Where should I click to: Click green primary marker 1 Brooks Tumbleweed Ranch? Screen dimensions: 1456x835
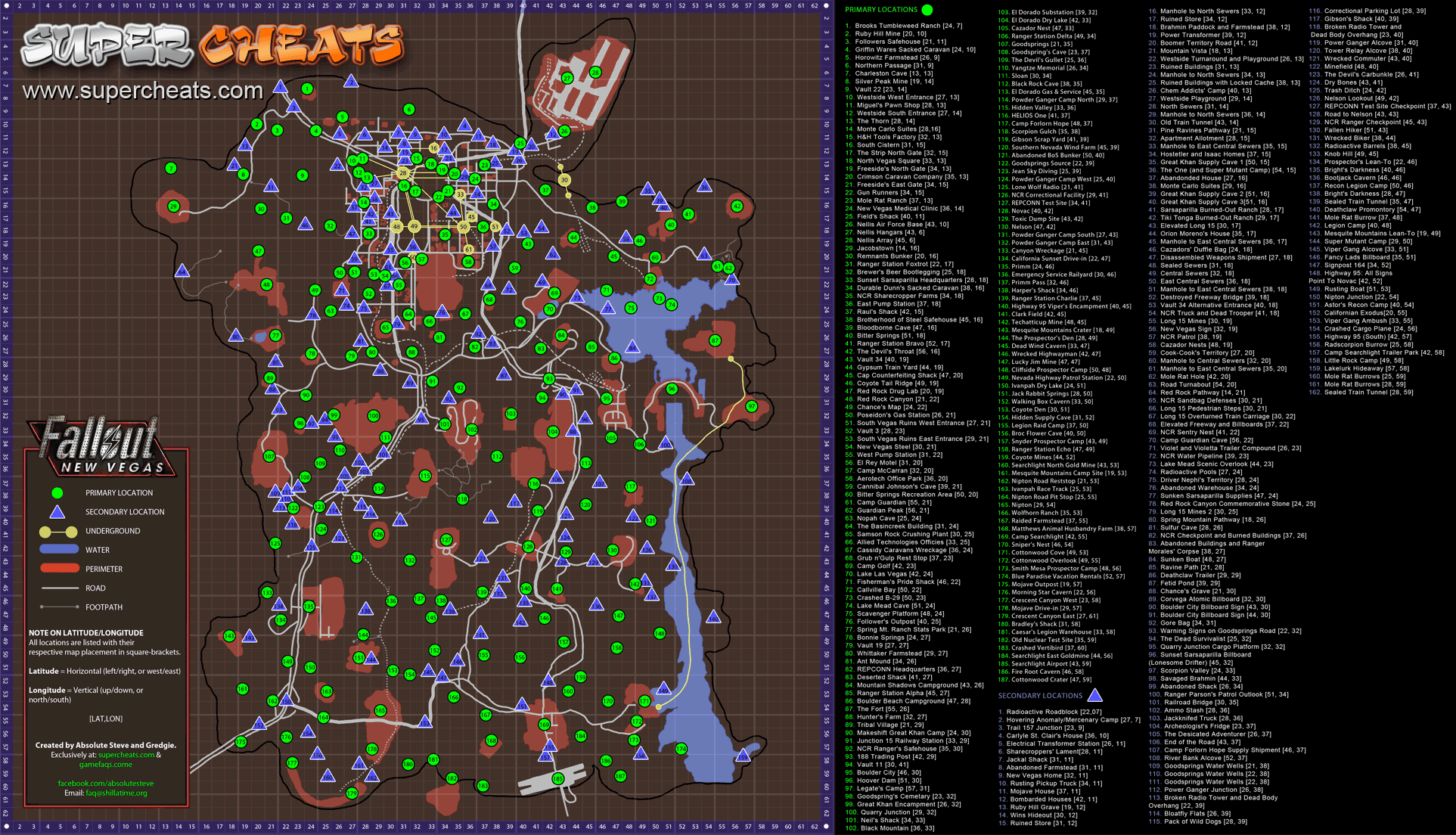click(x=307, y=89)
